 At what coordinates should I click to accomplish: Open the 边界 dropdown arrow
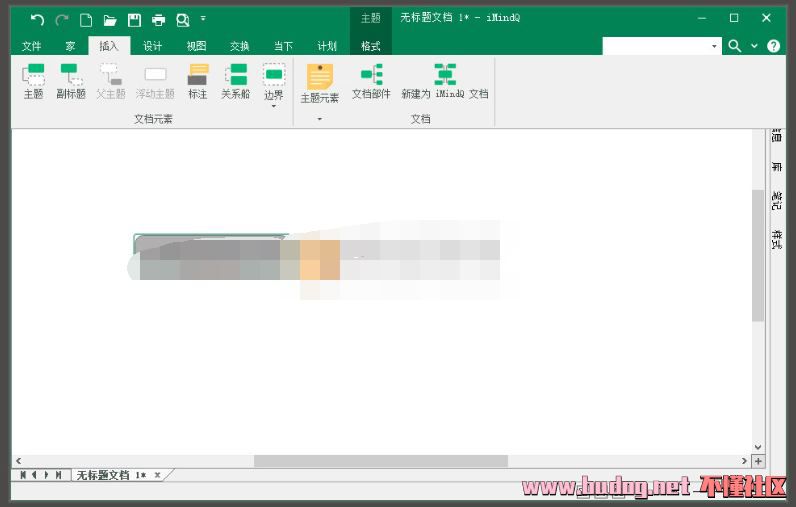coord(274,106)
